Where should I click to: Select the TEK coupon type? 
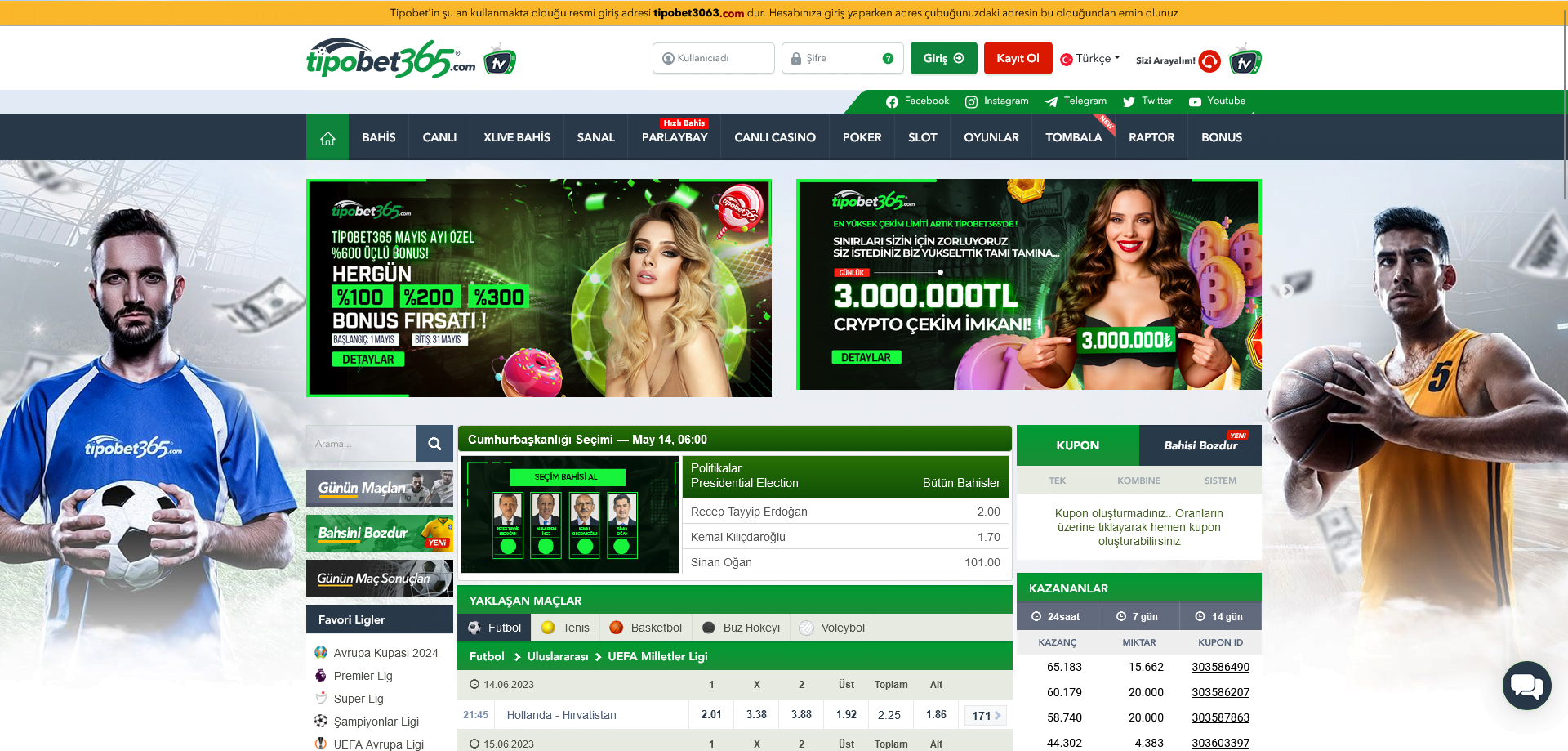[x=1058, y=481]
